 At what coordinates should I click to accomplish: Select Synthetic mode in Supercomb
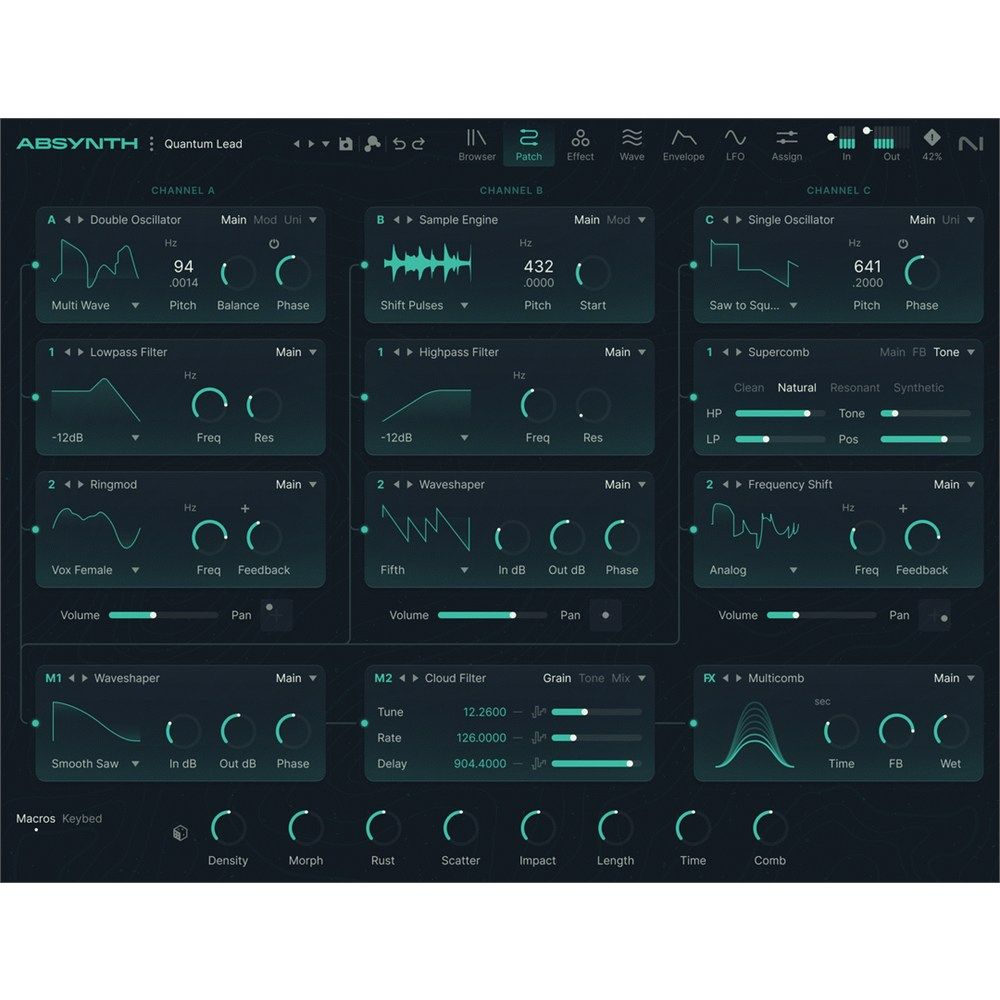(918, 388)
